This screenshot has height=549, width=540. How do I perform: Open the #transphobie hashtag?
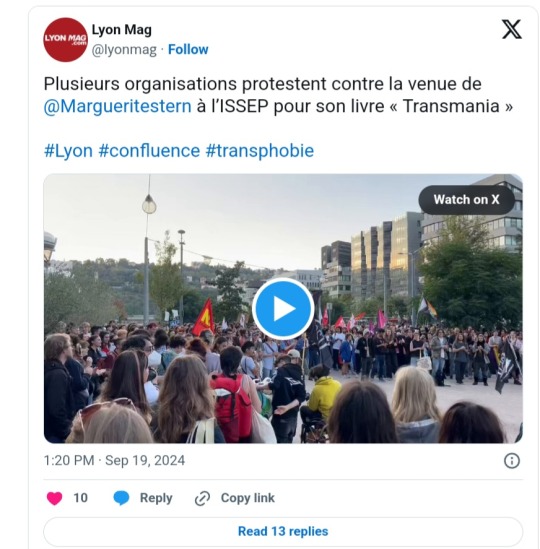pyautogui.click(x=259, y=151)
